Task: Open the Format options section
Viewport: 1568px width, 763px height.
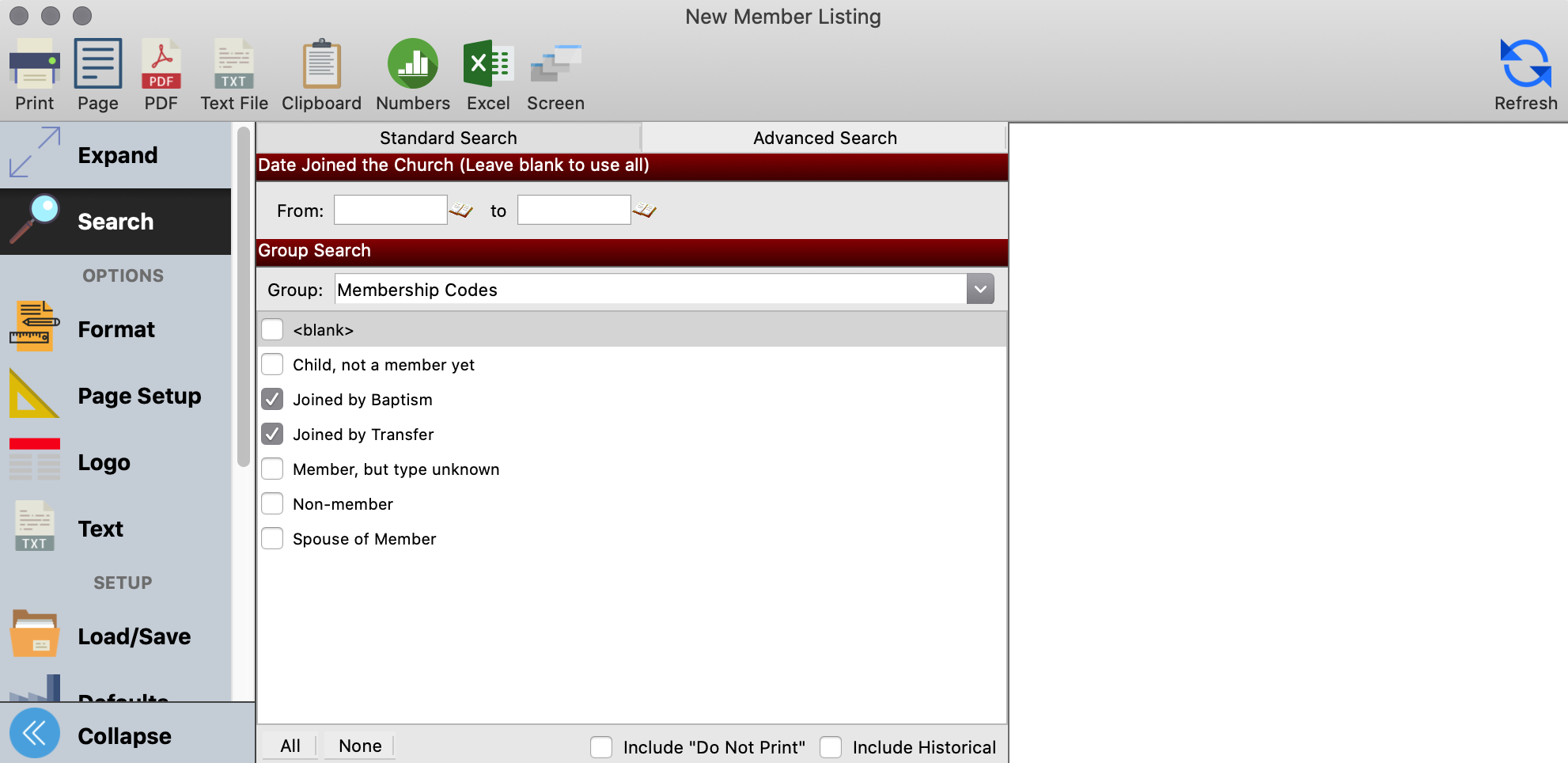Action: tap(116, 329)
